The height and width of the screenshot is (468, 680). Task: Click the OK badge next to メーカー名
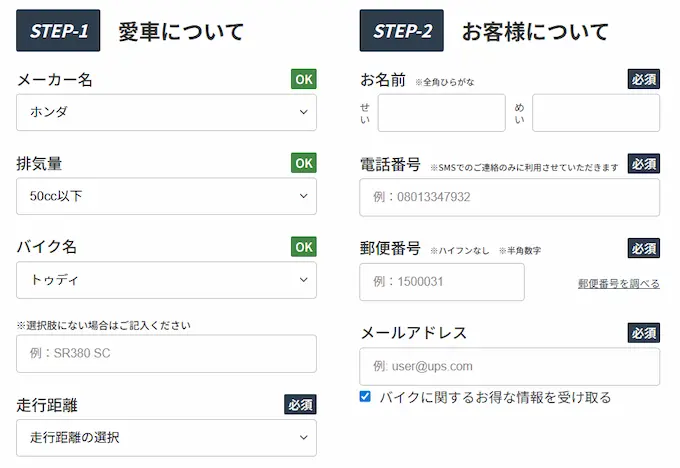pyautogui.click(x=304, y=79)
